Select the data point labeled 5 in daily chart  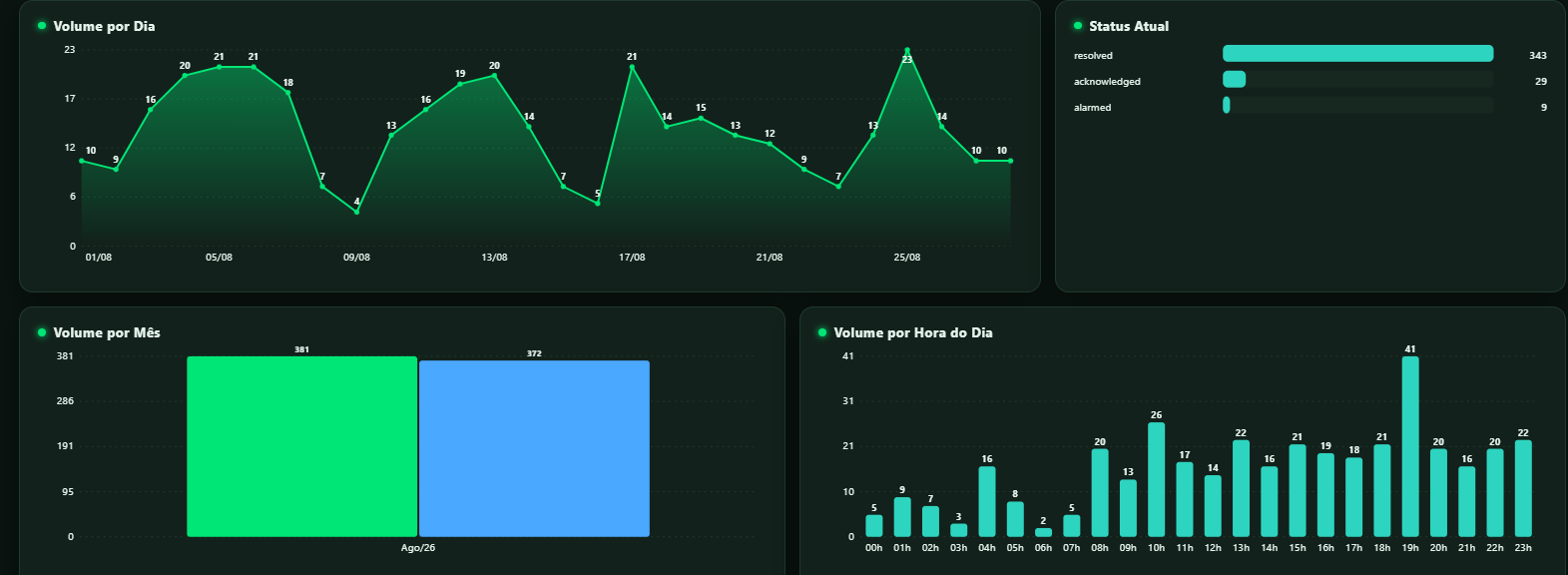[598, 204]
